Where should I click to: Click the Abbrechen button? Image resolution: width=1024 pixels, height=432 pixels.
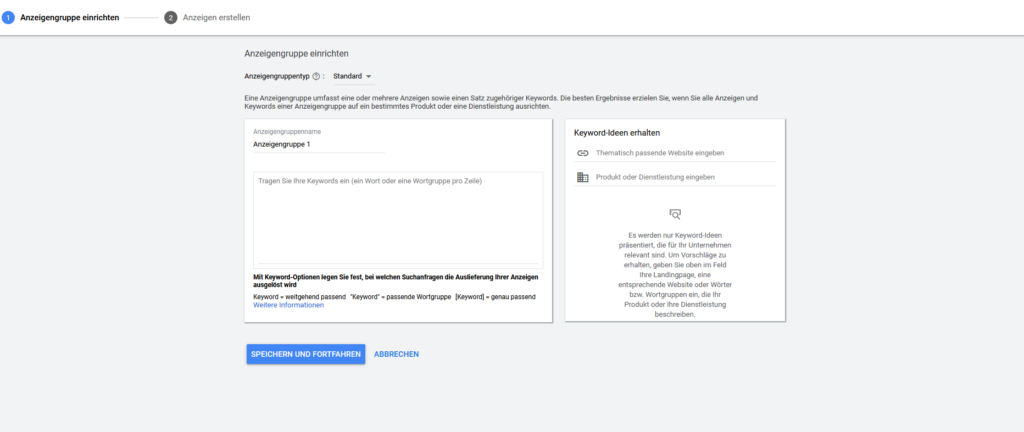[x=396, y=354]
